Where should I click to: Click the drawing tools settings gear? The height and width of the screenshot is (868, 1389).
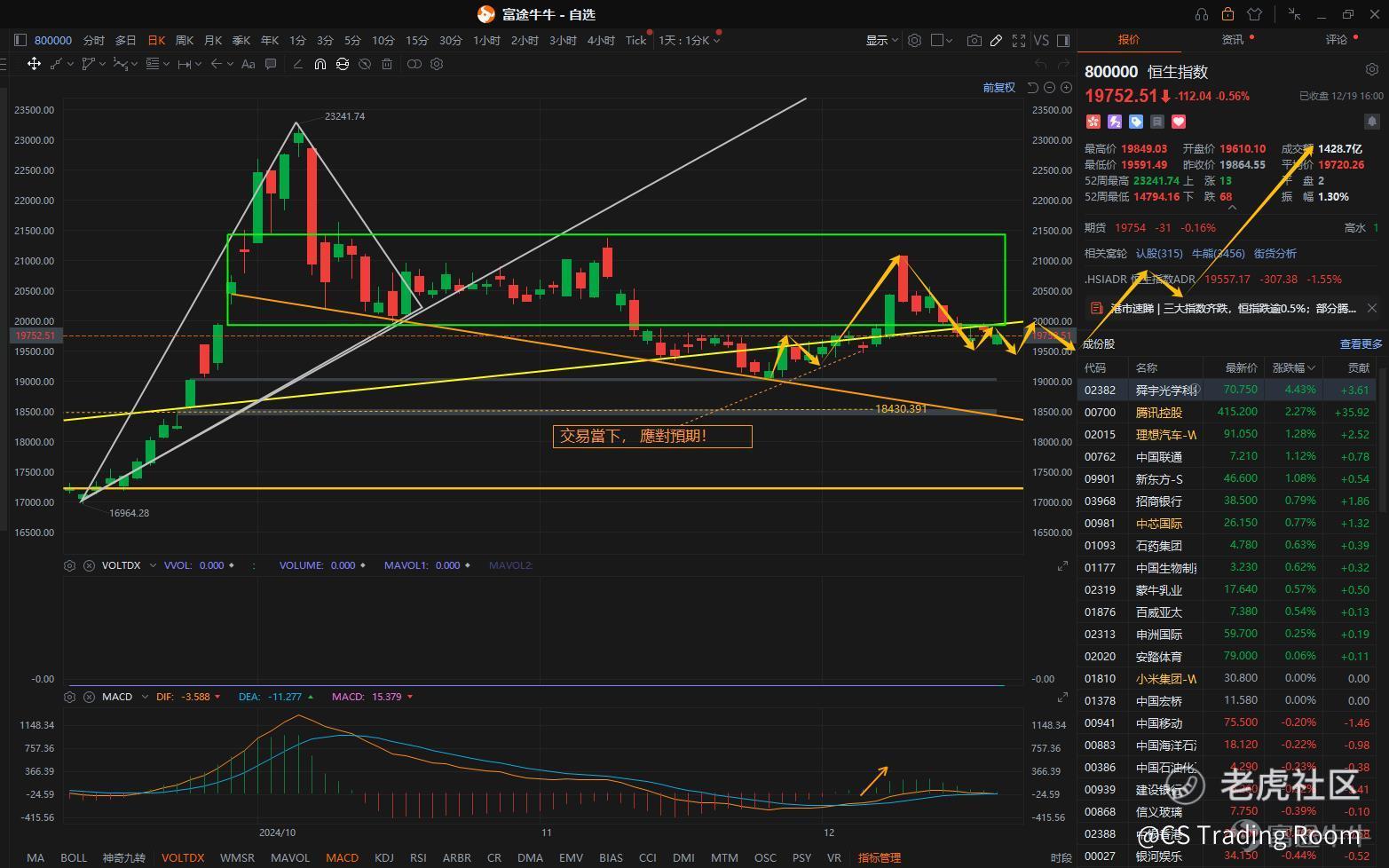pyautogui.click(x=437, y=64)
